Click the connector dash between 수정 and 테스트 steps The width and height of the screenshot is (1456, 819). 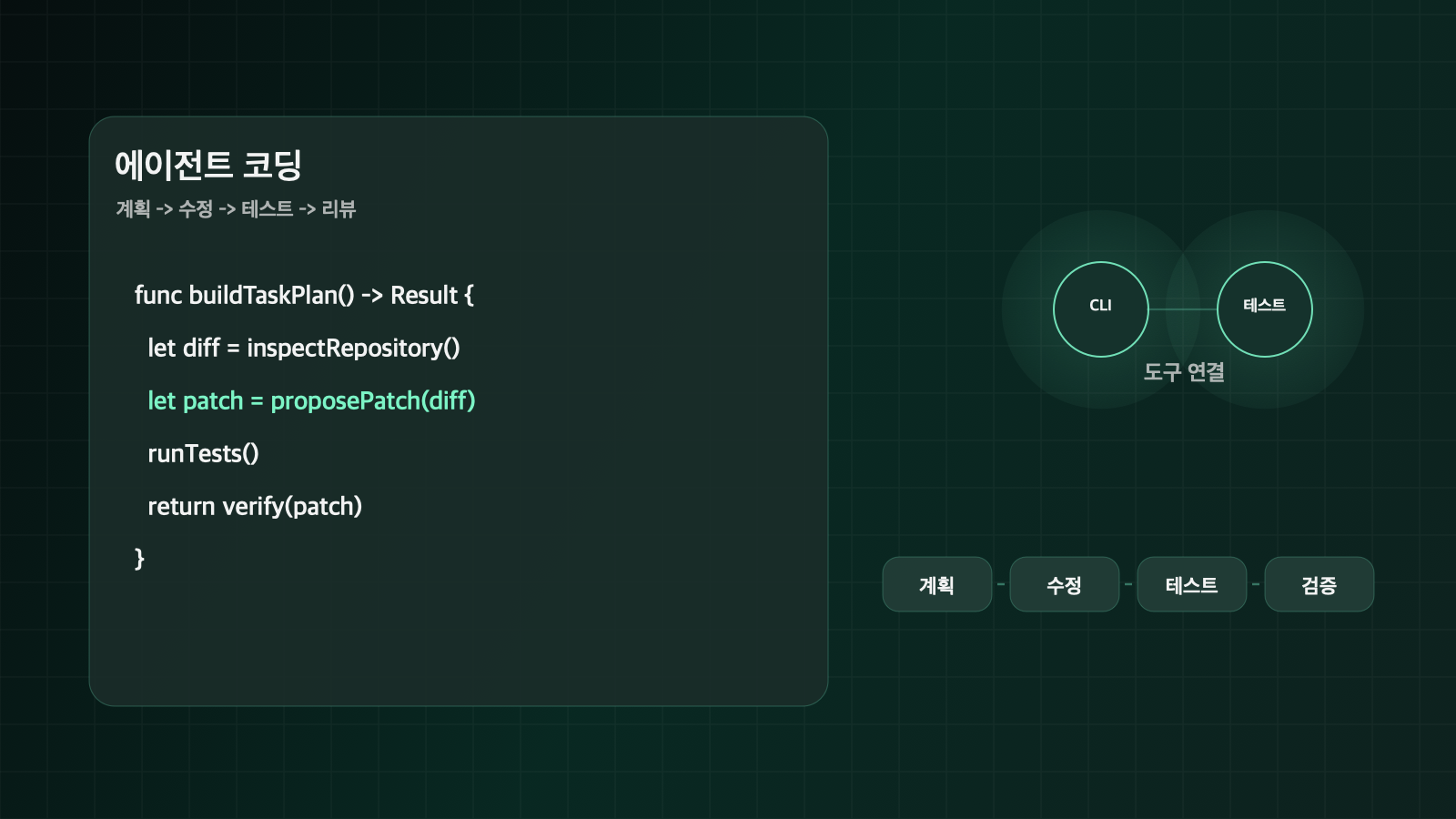tap(1128, 584)
